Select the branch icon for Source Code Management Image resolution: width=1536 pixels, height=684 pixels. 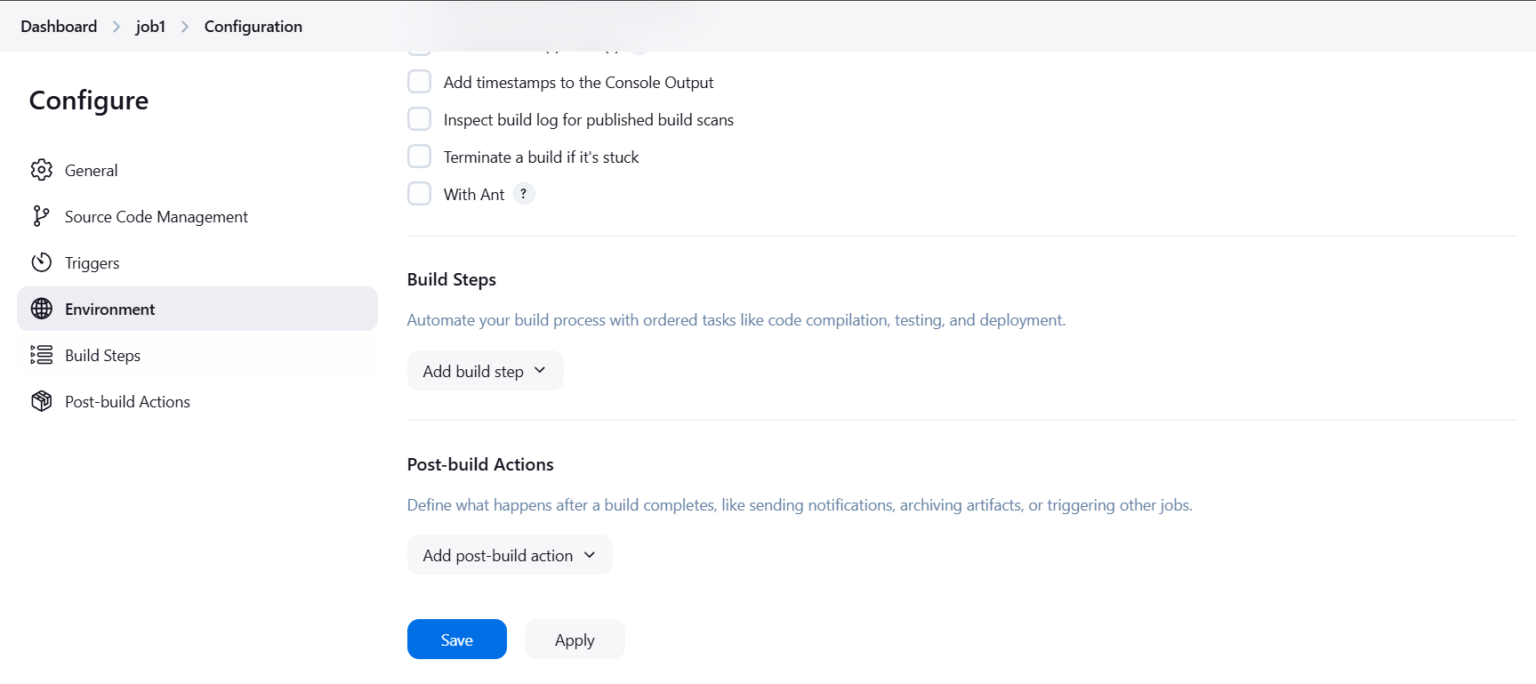41,216
